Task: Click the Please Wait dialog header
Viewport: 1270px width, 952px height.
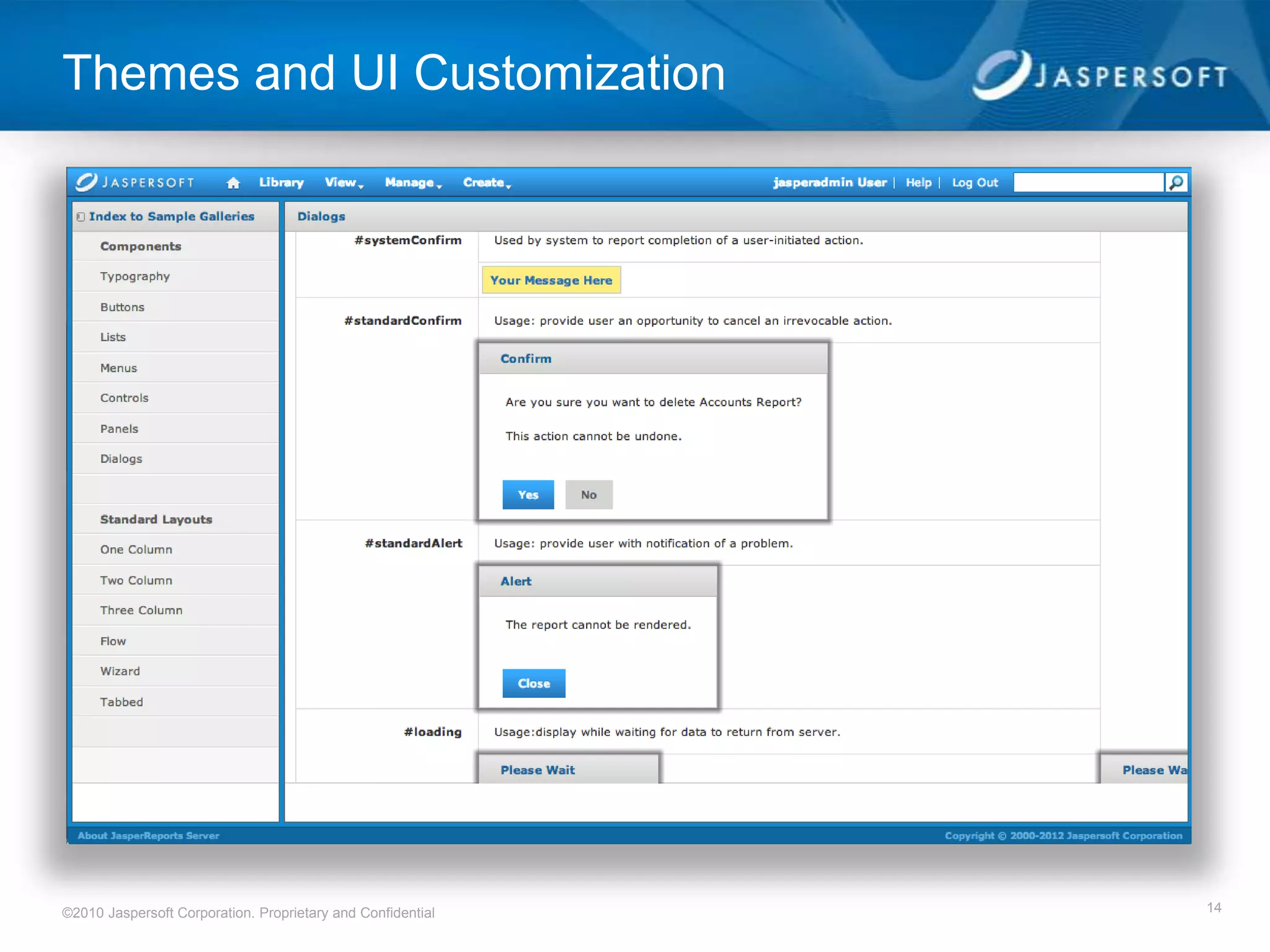Action: coord(569,770)
